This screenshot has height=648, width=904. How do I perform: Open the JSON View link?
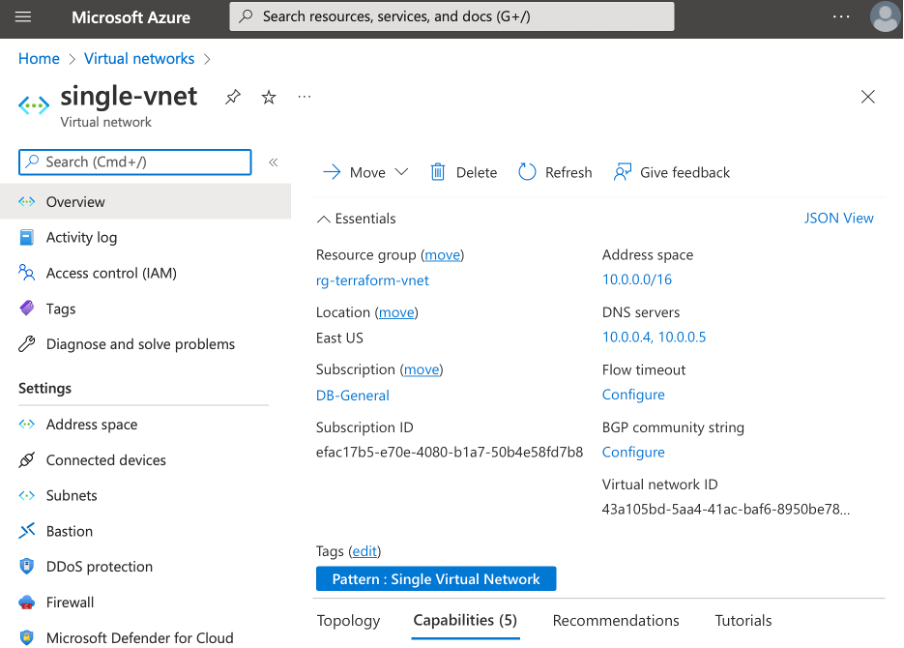tap(839, 218)
